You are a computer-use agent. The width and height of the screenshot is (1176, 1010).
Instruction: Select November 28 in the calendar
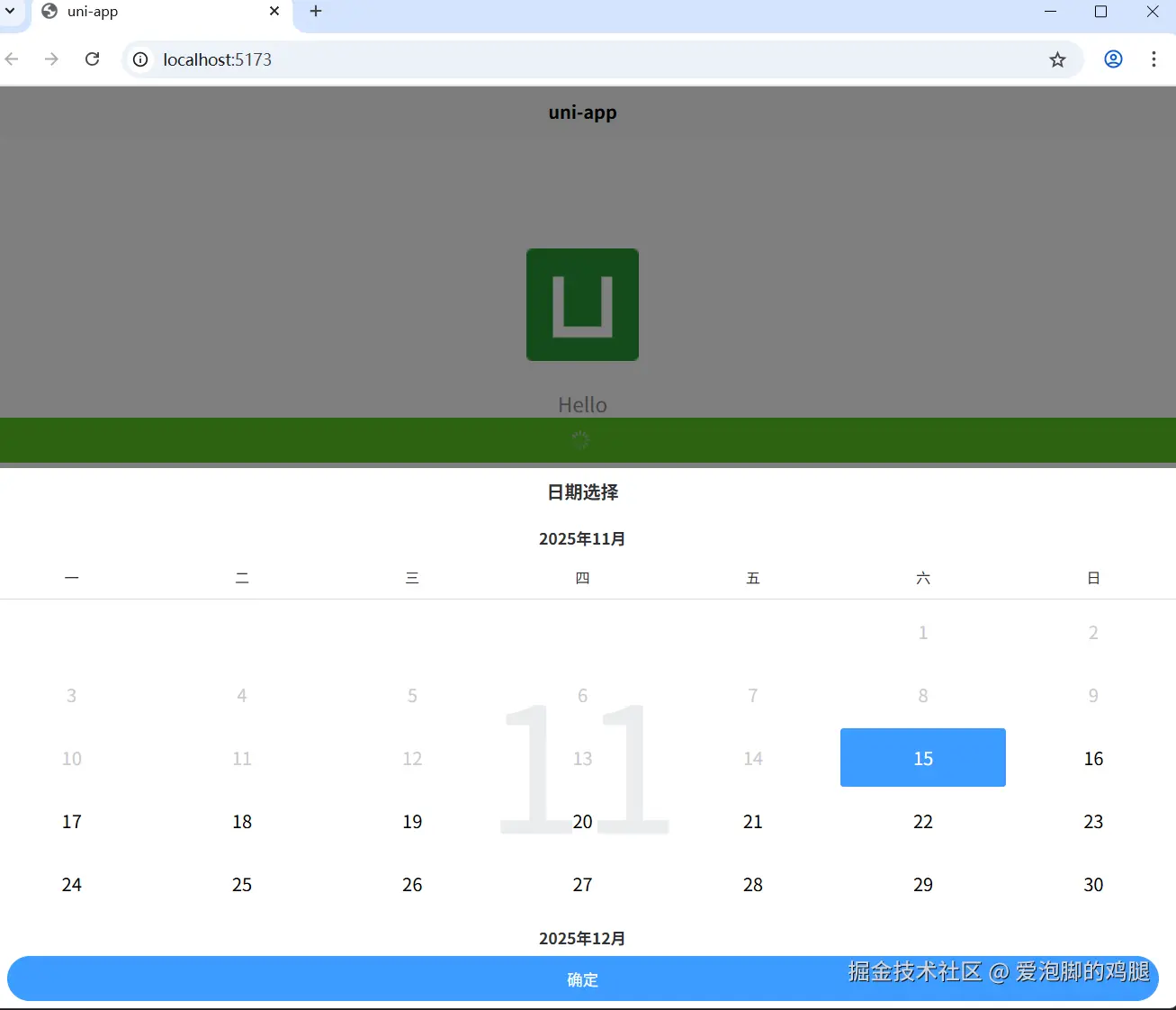[753, 885]
